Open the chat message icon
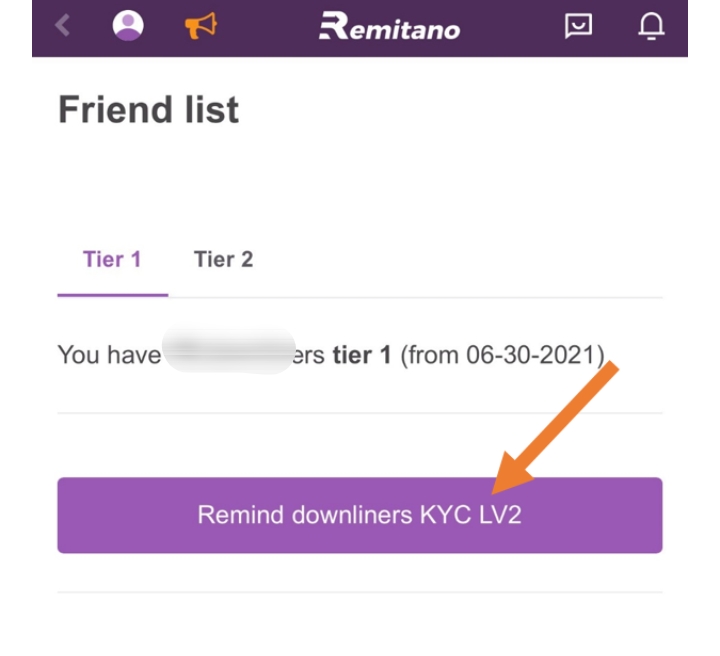The height and width of the screenshot is (656, 720). (578, 27)
